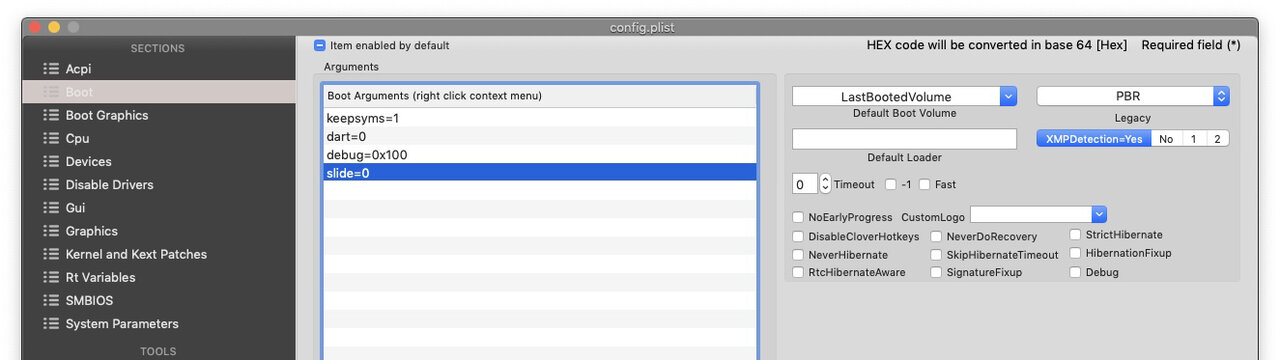The height and width of the screenshot is (360, 1280).
Task: Open the System Parameters section icon
Action: tap(51, 323)
